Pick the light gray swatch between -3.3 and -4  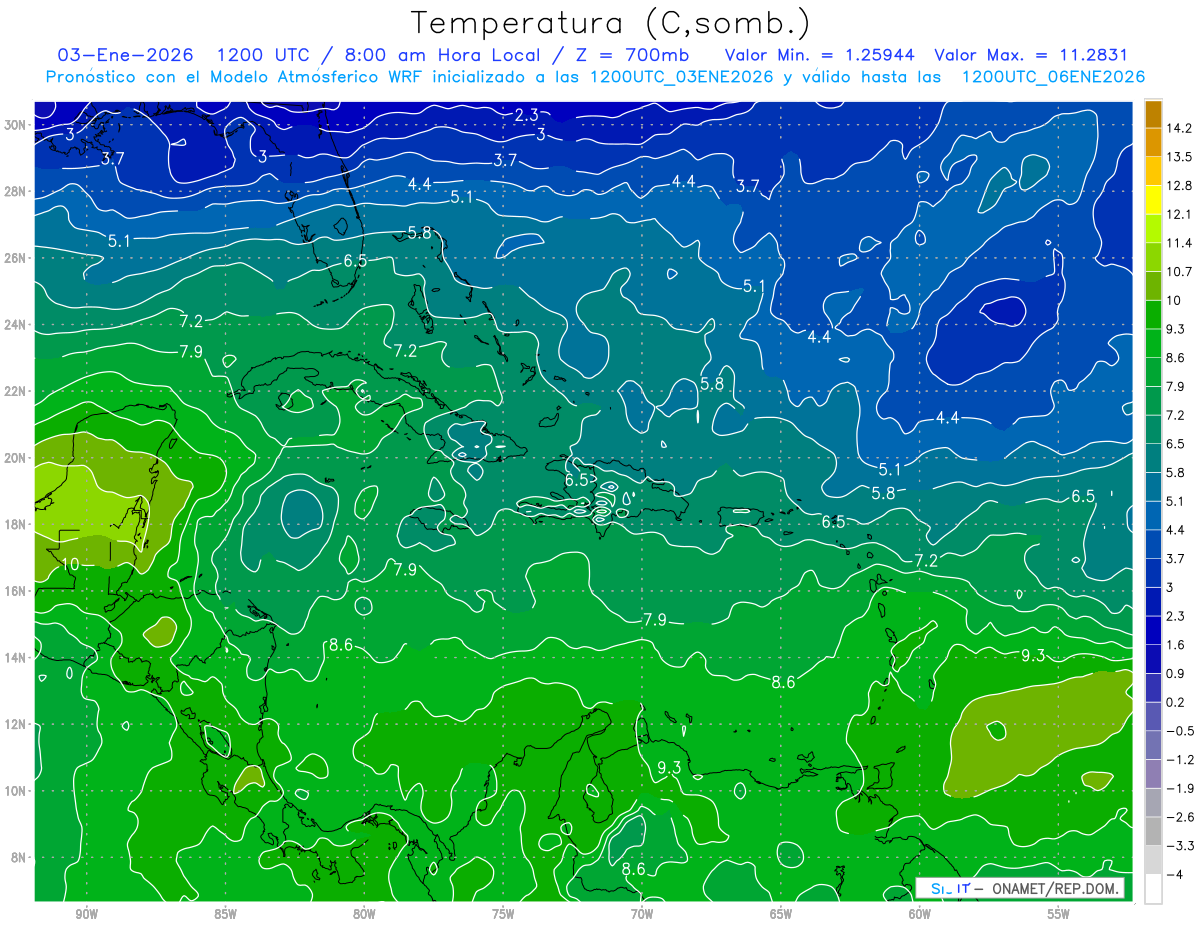click(1153, 860)
